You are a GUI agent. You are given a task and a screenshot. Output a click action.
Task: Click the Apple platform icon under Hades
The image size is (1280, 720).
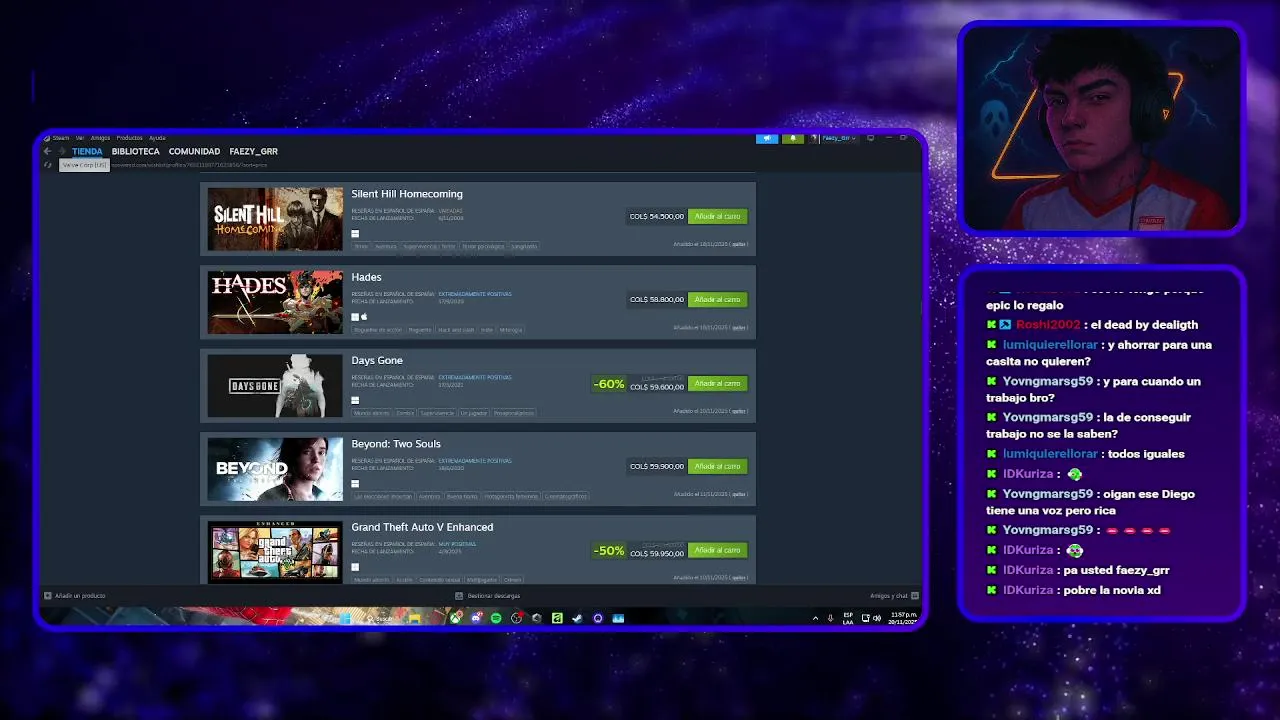pos(364,317)
